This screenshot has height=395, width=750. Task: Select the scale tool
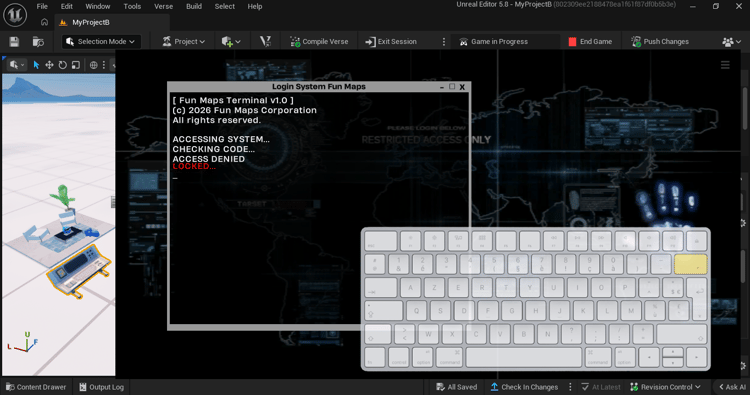(76, 65)
